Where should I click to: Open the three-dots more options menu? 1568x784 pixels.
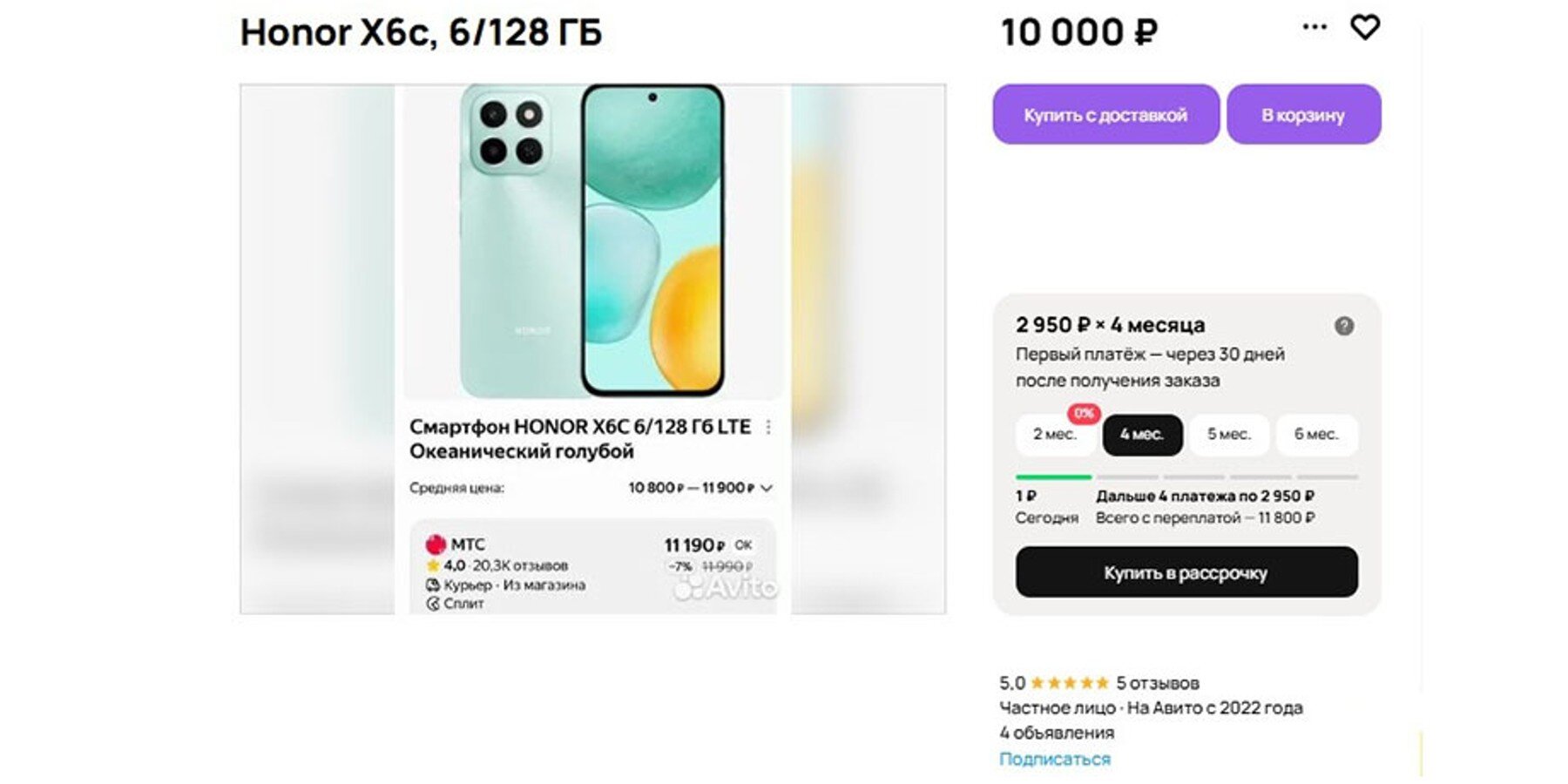coord(1315,27)
